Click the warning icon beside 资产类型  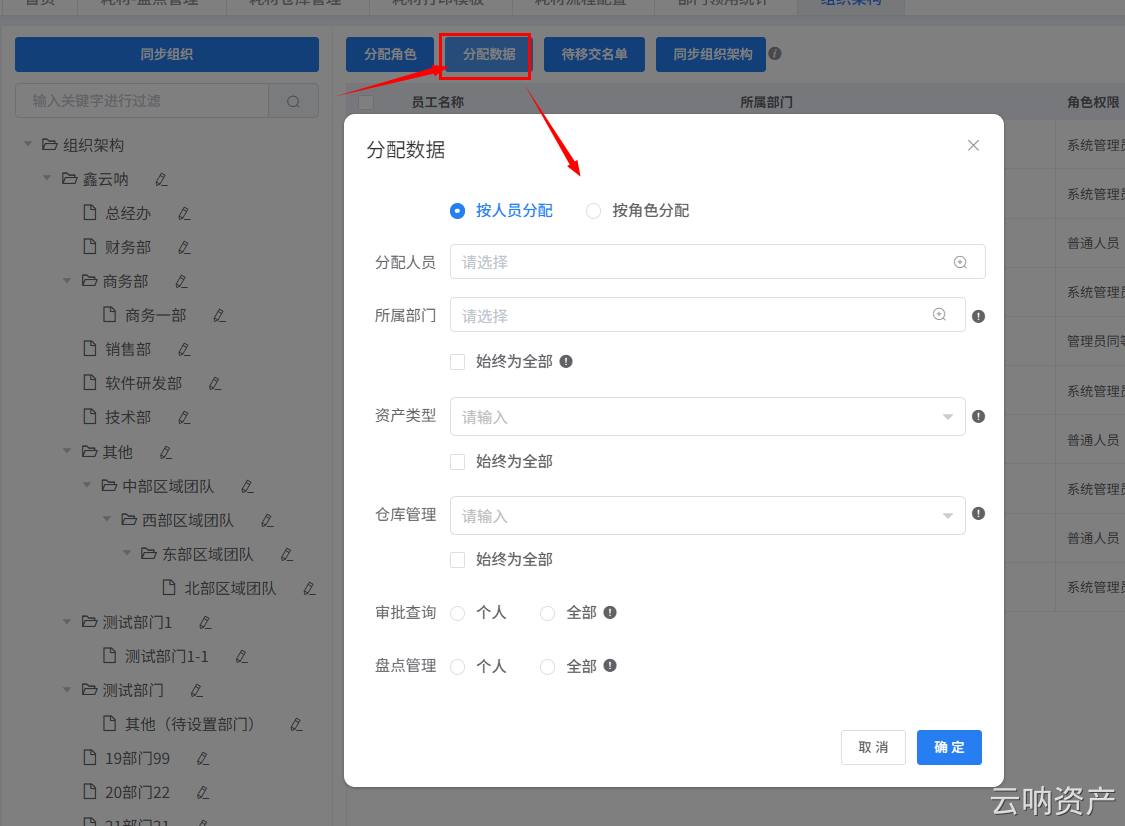978,416
